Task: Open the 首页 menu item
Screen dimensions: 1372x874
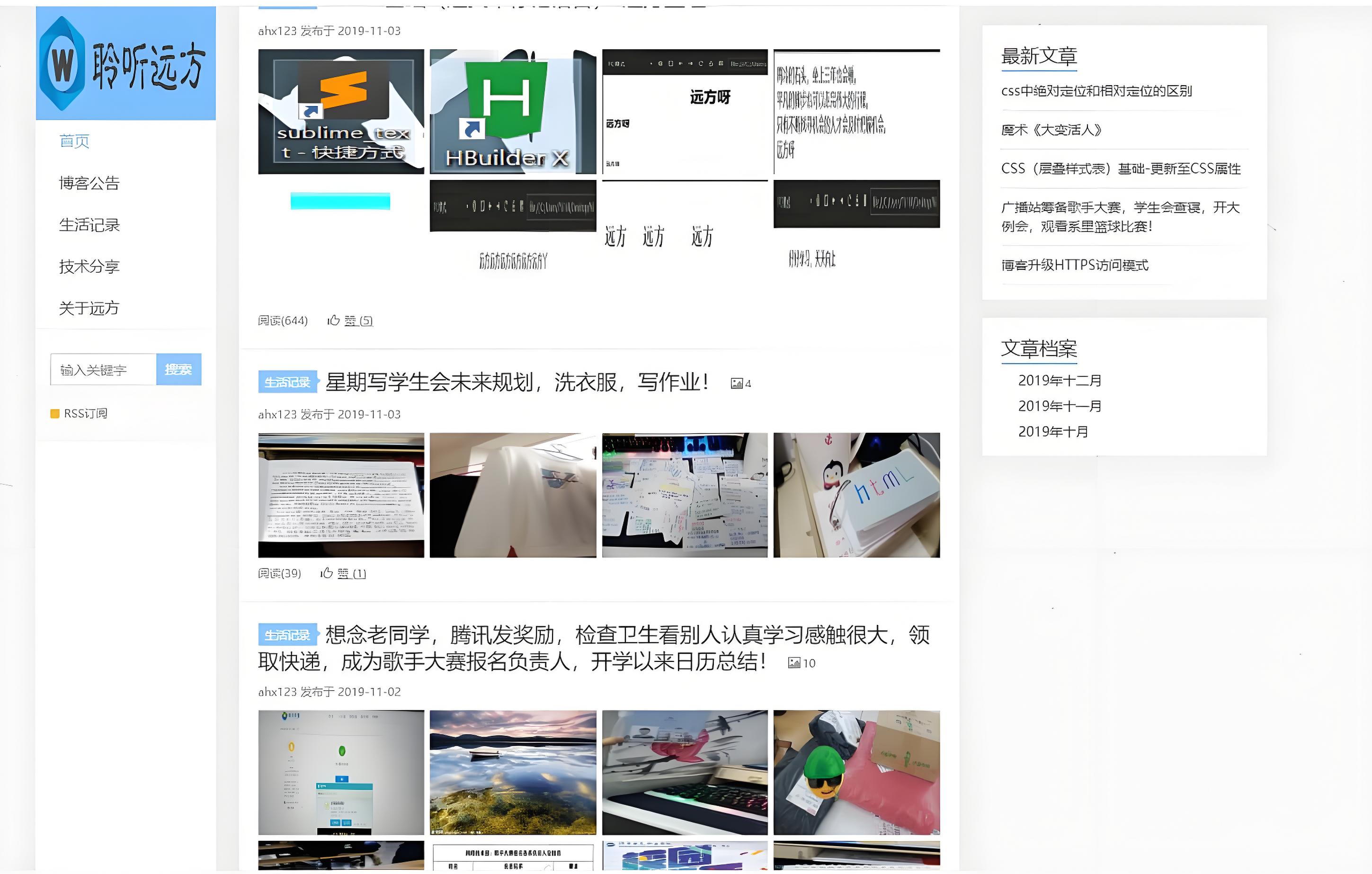Action: pos(75,141)
